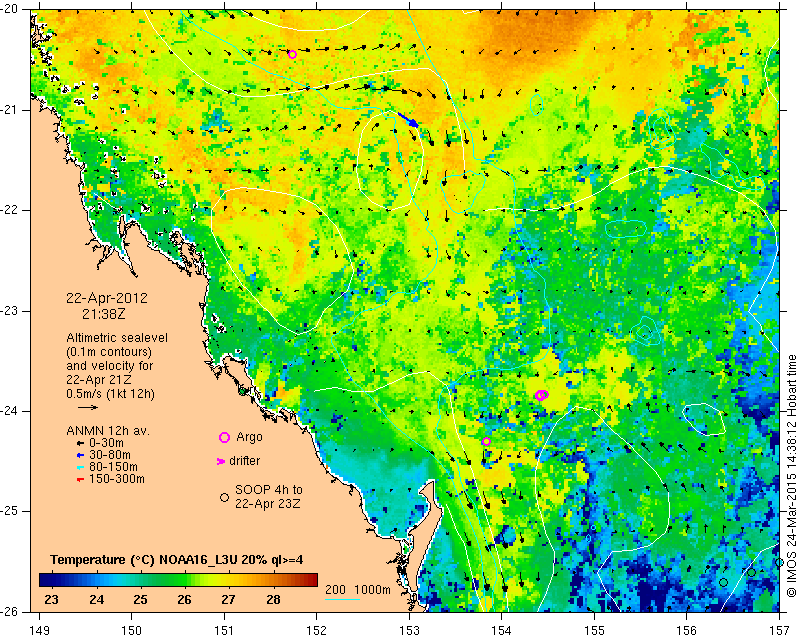Screen dimensions: 800x640
Task: Click the dark red end of the temperature colour bar
Action: coord(310,580)
